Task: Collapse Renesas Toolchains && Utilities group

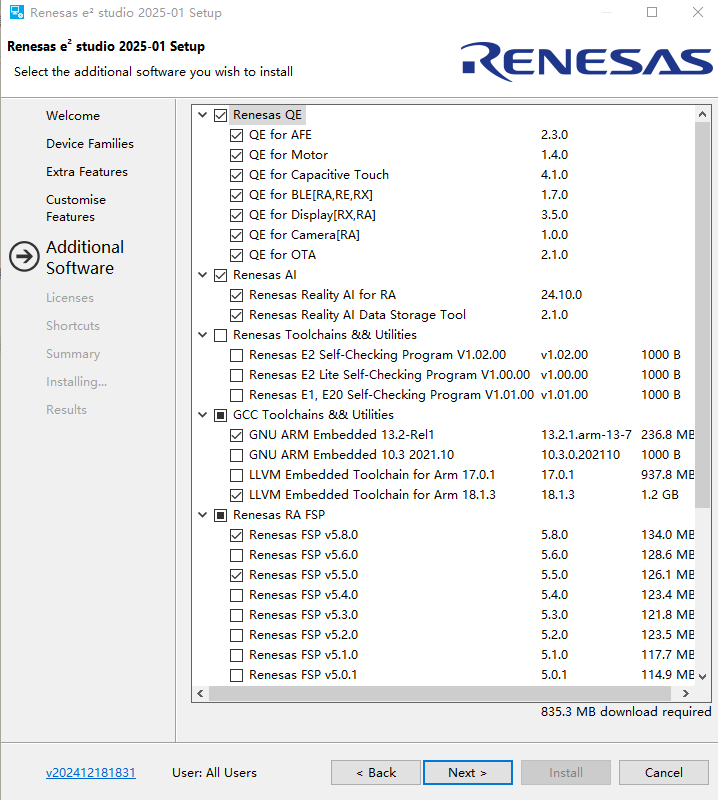Action: click(203, 335)
